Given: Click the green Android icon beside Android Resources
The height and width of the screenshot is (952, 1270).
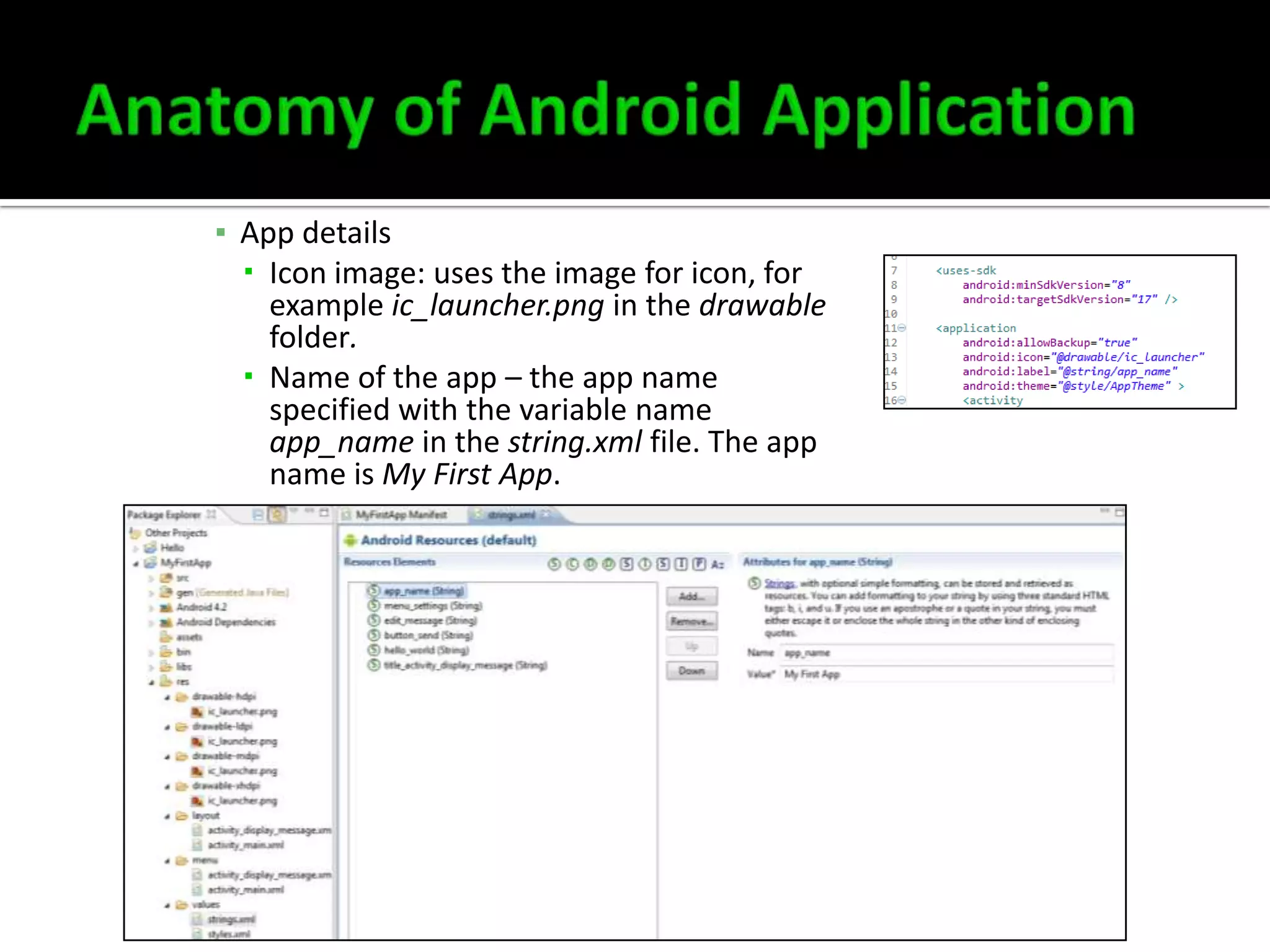Looking at the screenshot, I should pyautogui.click(x=350, y=540).
